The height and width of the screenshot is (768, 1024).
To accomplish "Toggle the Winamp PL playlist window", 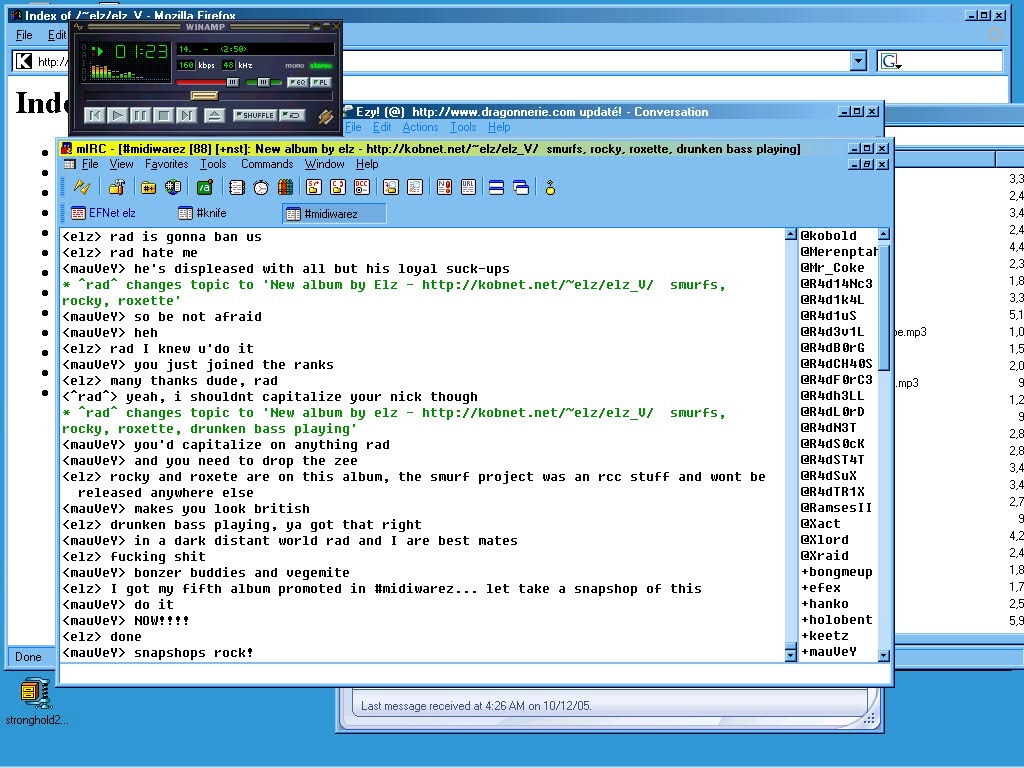I will pos(321,82).
